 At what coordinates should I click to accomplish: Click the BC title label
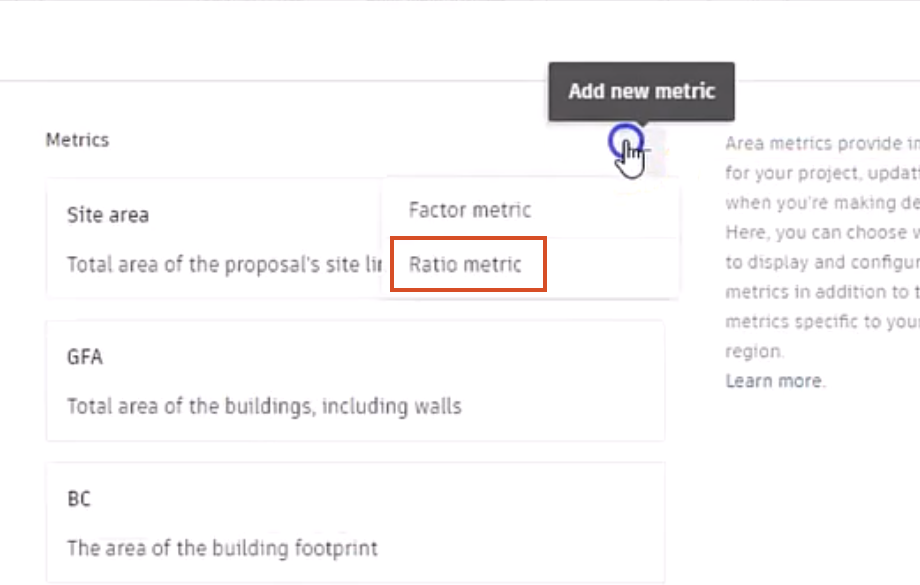(x=79, y=499)
